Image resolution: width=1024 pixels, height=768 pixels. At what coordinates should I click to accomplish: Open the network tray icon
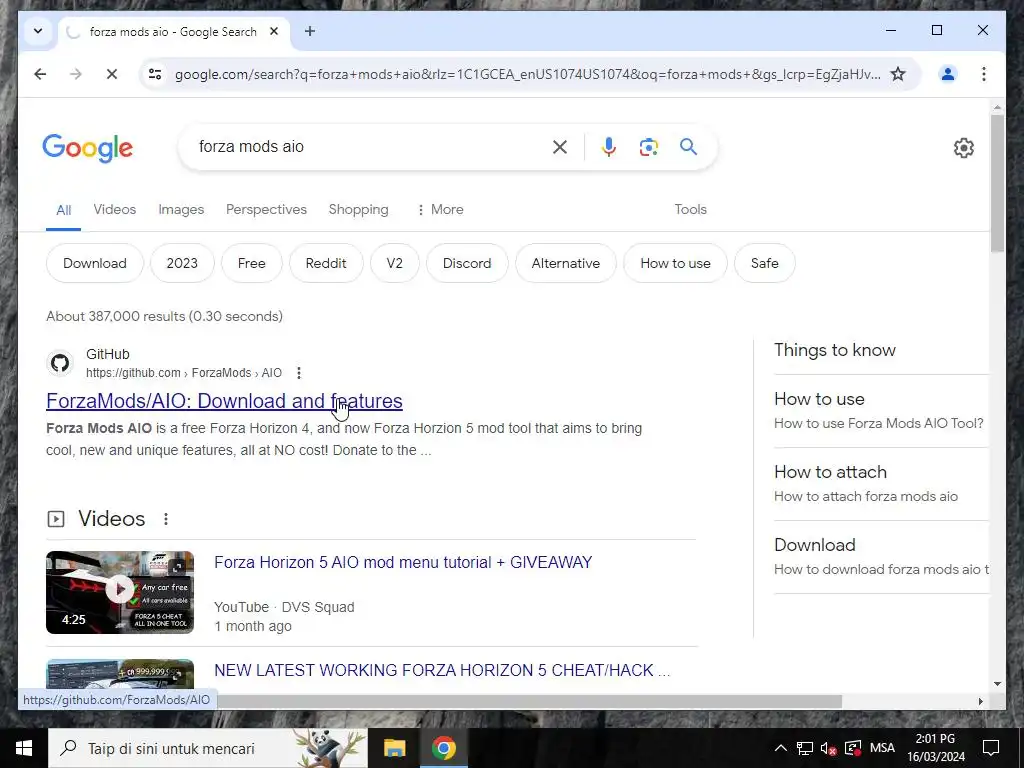tap(805, 748)
